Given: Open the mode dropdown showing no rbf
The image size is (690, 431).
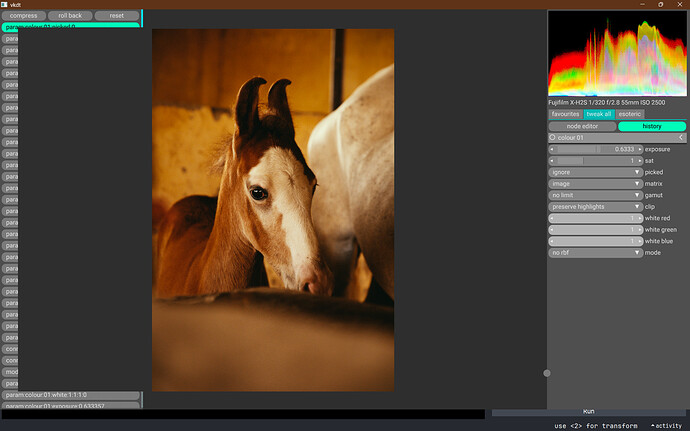Looking at the screenshot, I should coord(595,253).
